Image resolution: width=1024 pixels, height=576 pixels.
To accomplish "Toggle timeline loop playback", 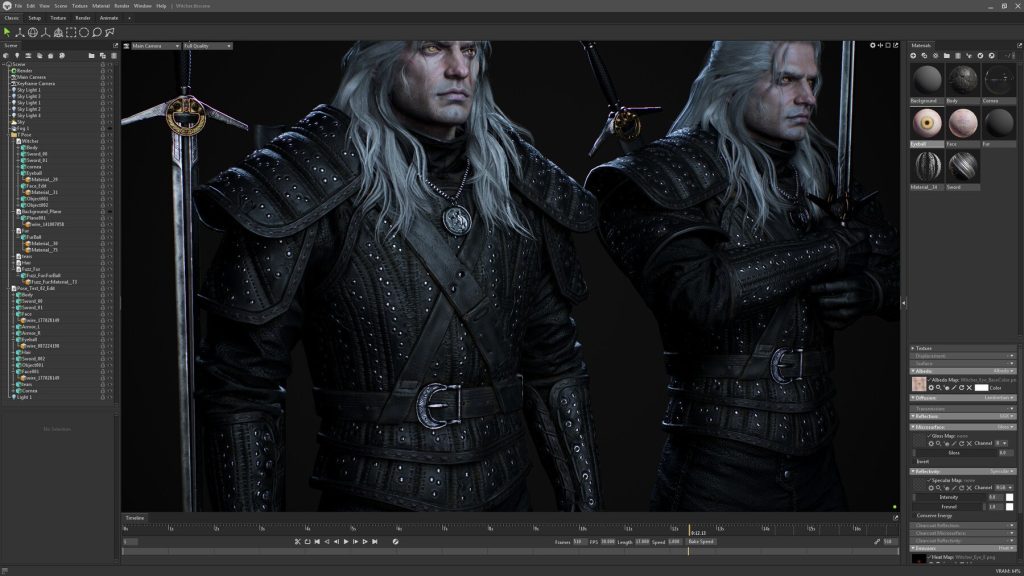I will point(308,541).
